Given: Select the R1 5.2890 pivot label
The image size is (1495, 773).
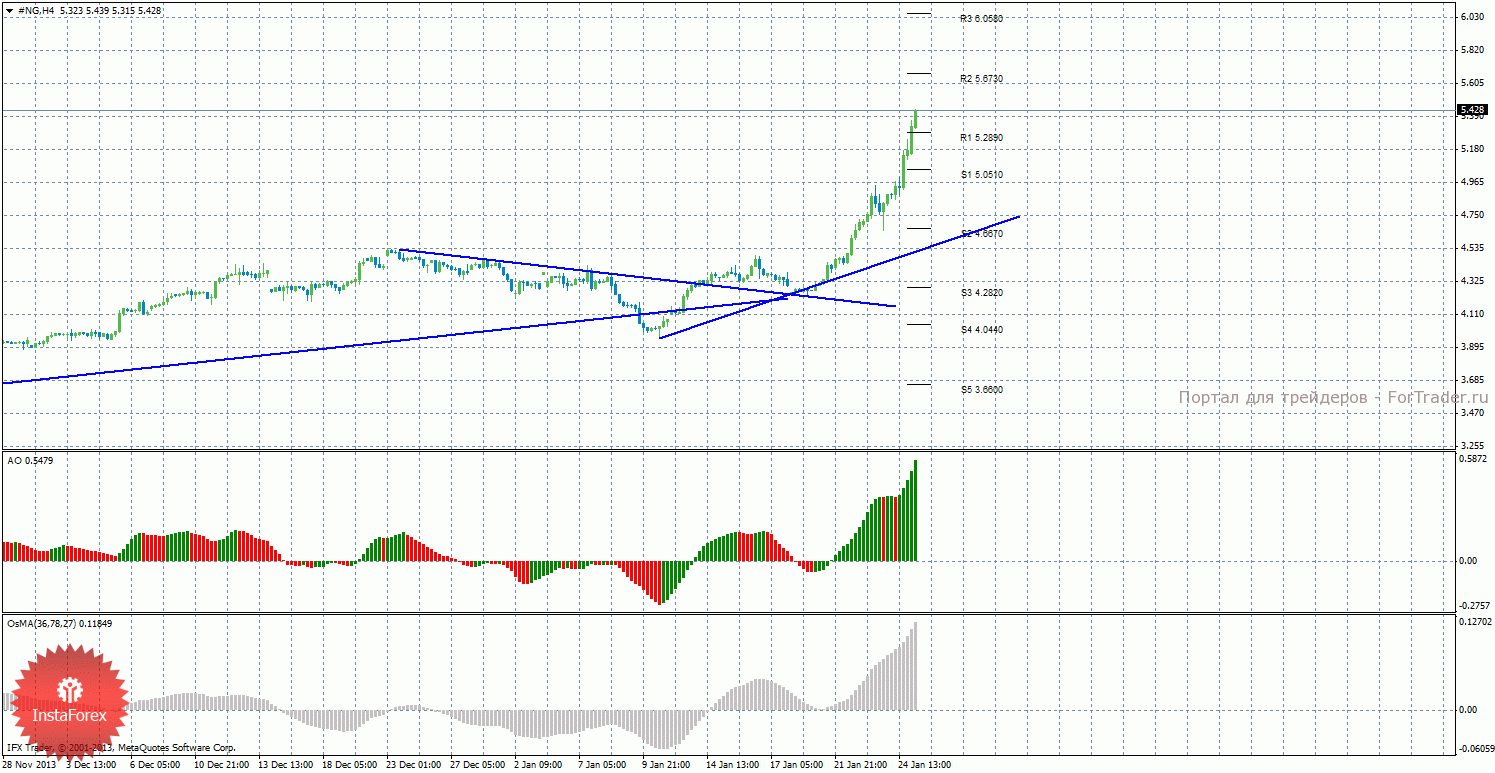Looking at the screenshot, I should coord(982,137).
